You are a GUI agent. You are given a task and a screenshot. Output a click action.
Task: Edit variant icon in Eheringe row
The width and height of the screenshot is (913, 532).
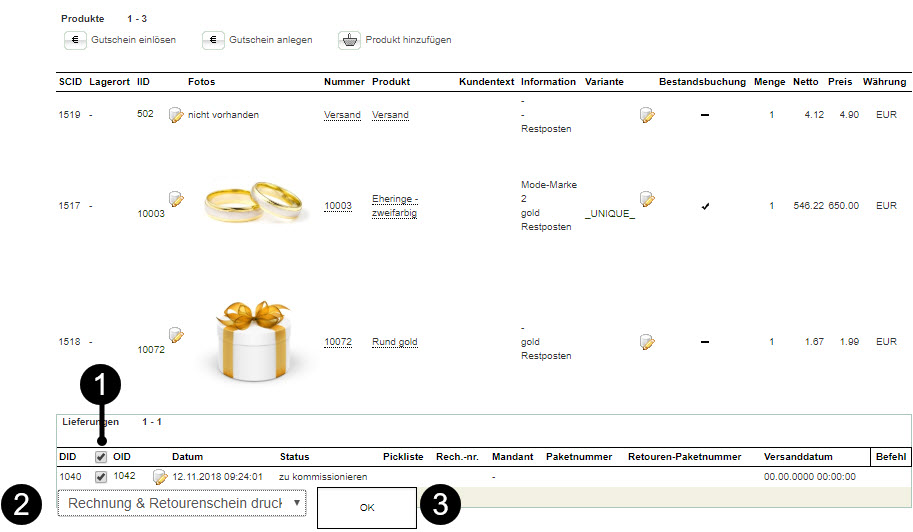tap(648, 200)
